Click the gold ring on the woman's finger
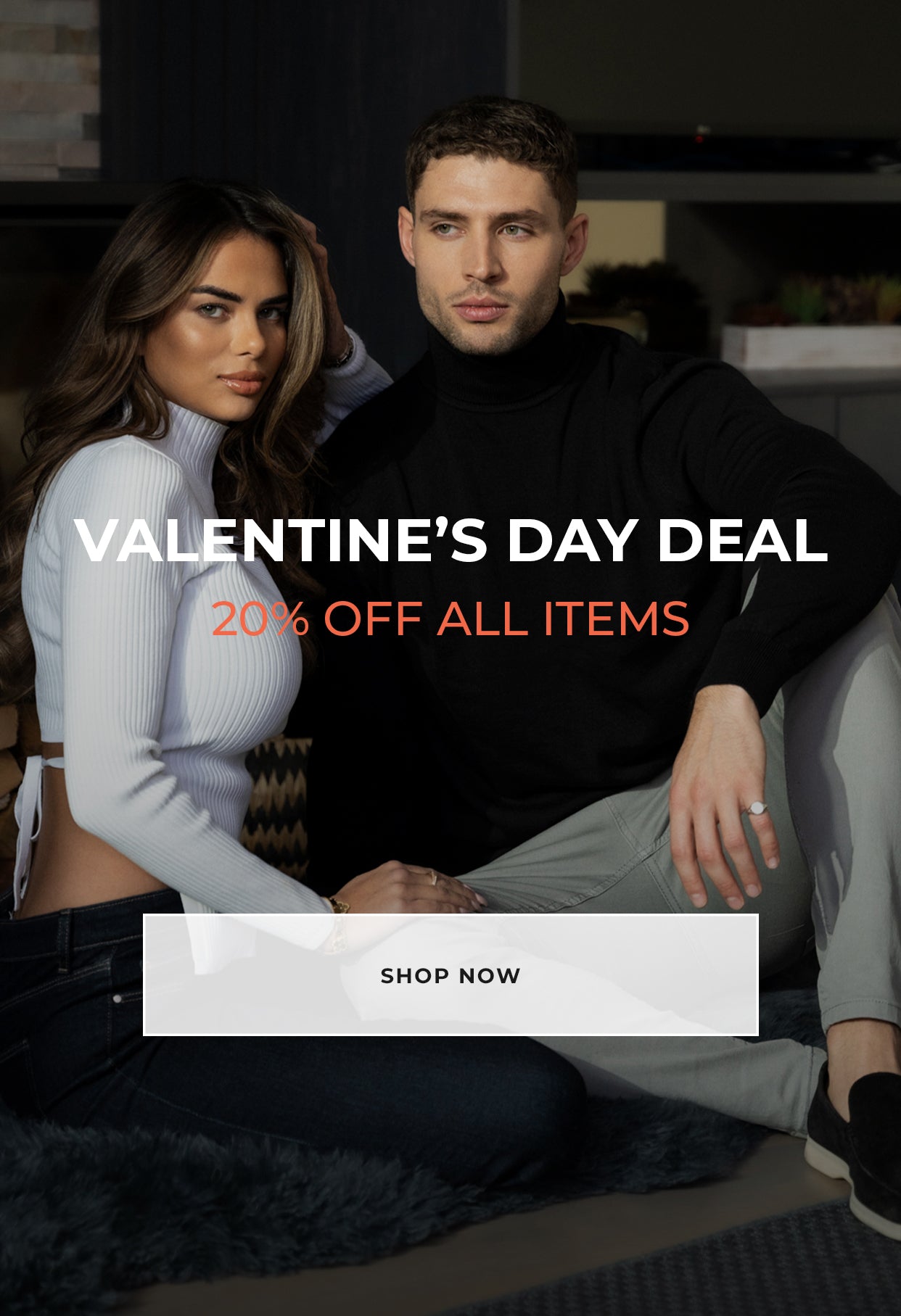The height and width of the screenshot is (1316, 901). point(433,877)
